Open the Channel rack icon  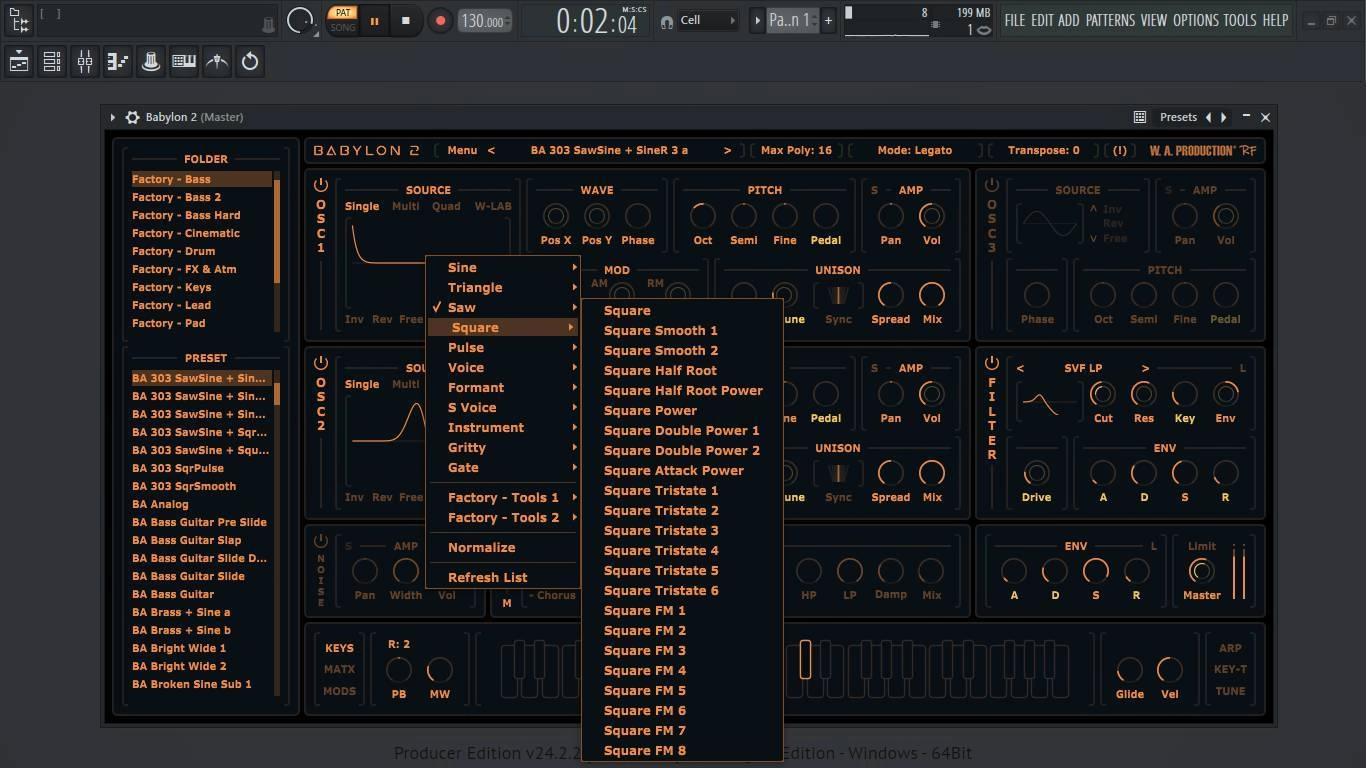tap(52, 62)
